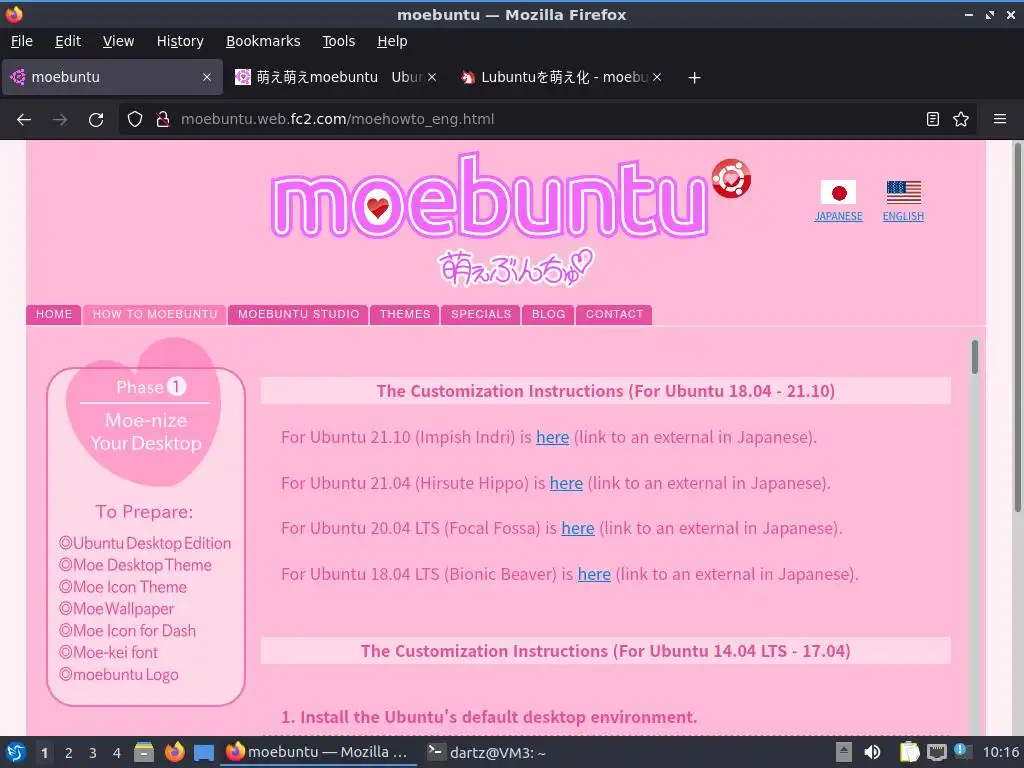Select the moebuntu Mozilla taskbar entry

click(319, 752)
